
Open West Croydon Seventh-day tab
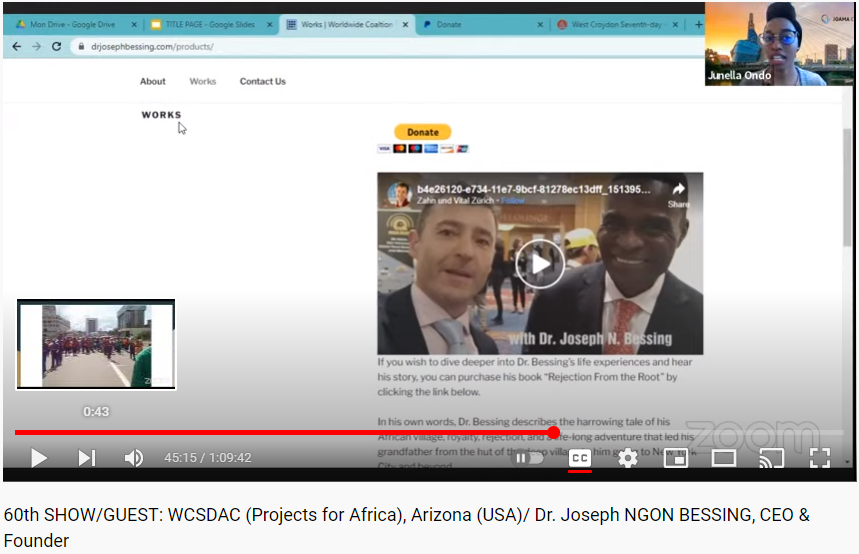coord(616,25)
